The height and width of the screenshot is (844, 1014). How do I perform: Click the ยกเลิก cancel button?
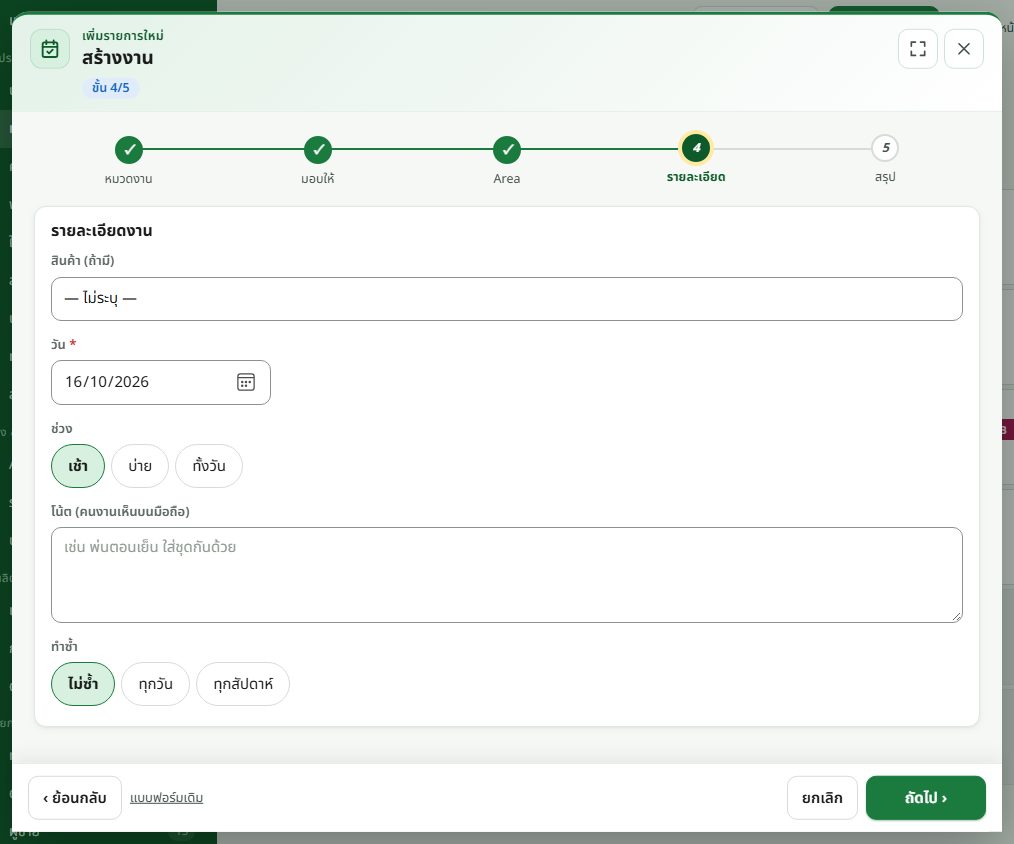(x=823, y=797)
